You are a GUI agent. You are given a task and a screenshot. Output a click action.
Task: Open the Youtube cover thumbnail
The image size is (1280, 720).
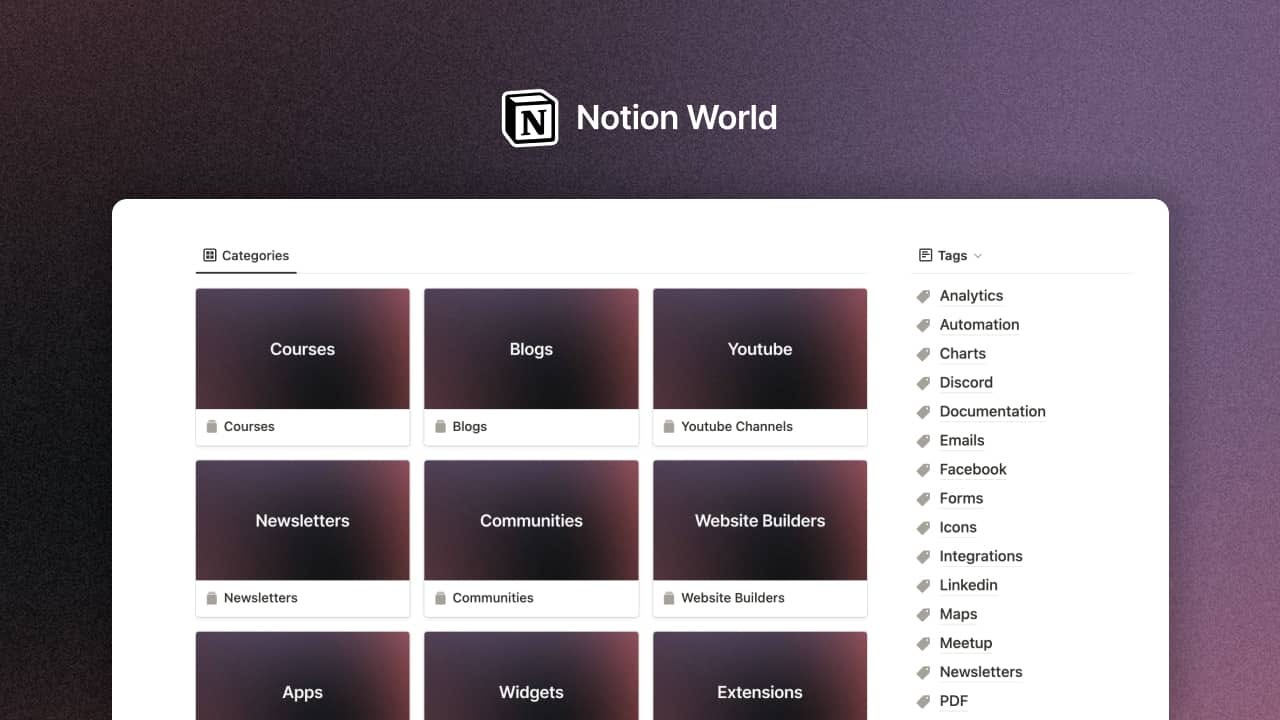click(x=760, y=349)
